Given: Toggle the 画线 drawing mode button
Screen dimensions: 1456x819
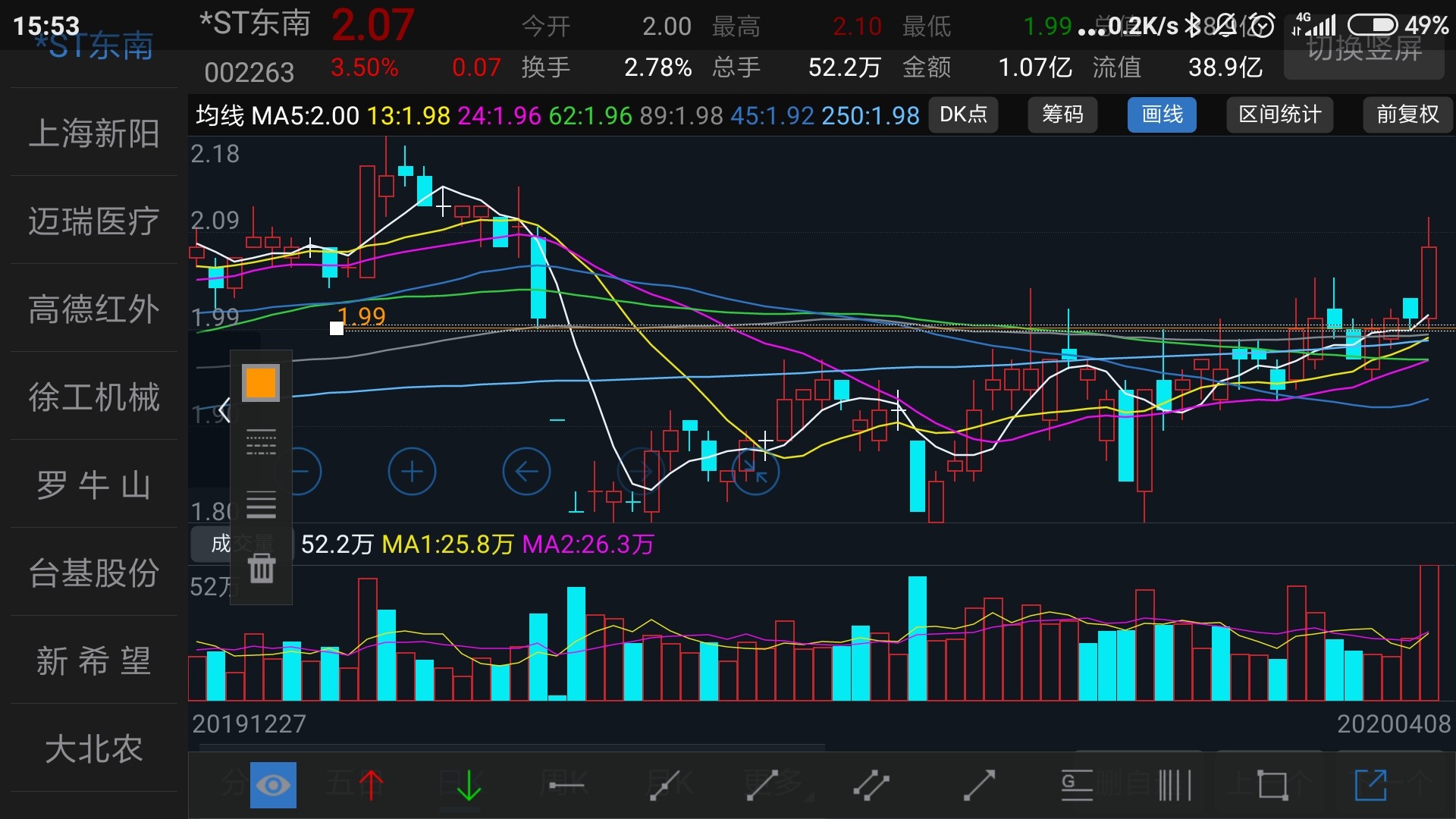Looking at the screenshot, I should pyautogui.click(x=1162, y=115).
